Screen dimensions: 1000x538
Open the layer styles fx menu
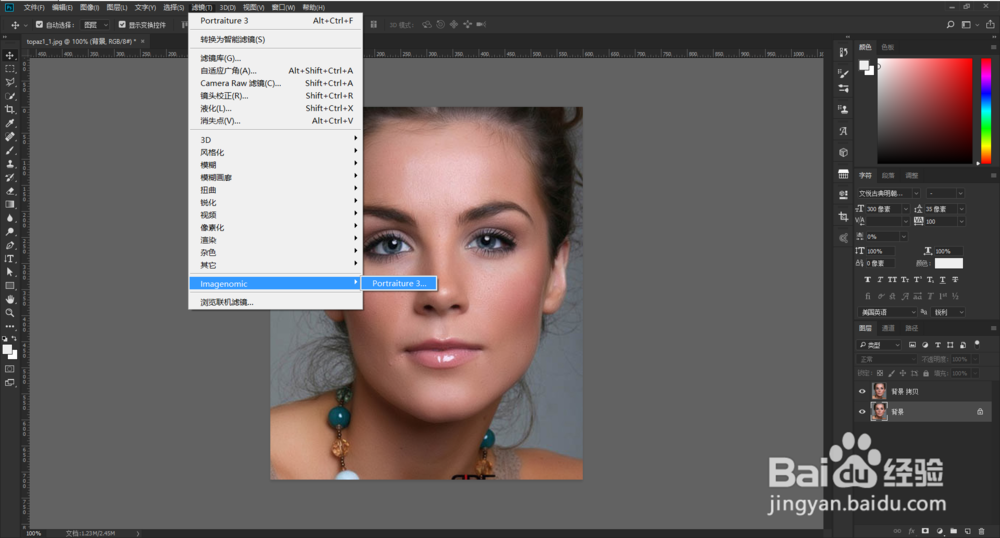911,531
